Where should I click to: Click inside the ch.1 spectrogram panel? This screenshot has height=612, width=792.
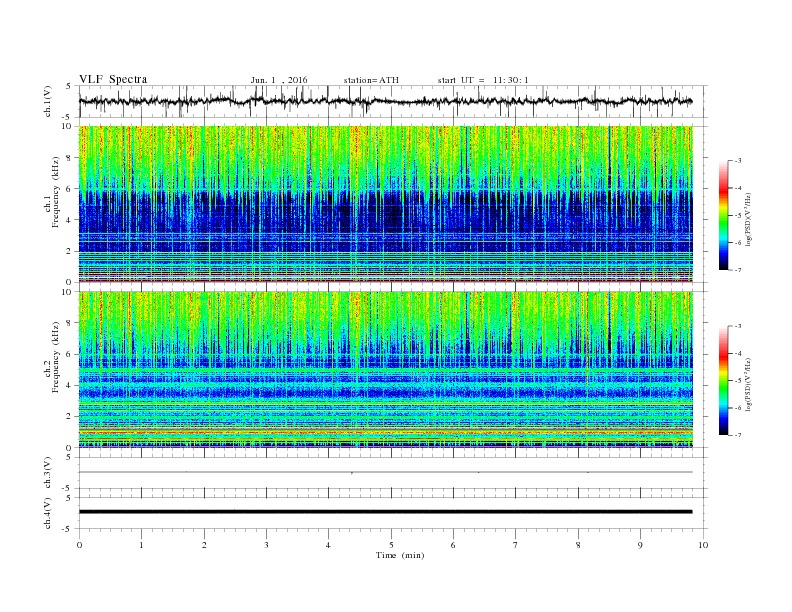point(385,204)
